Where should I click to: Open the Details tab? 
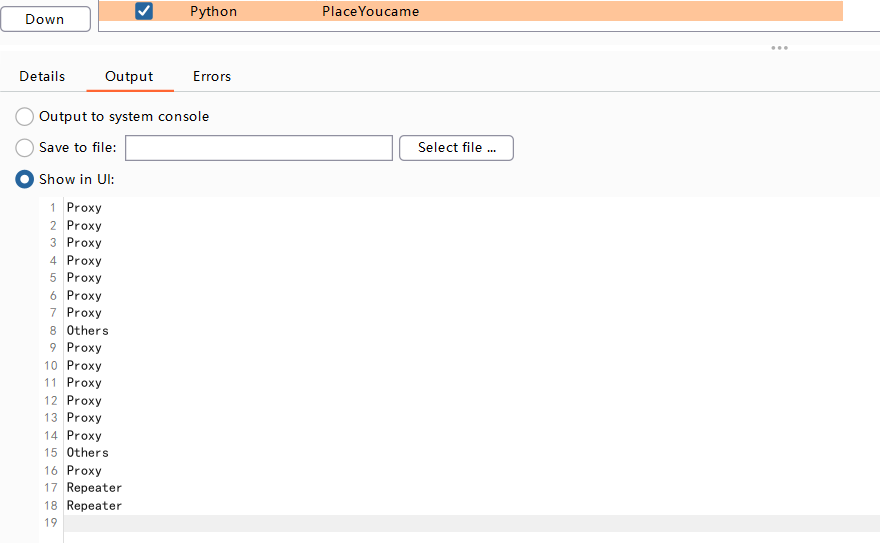pyautogui.click(x=42, y=76)
